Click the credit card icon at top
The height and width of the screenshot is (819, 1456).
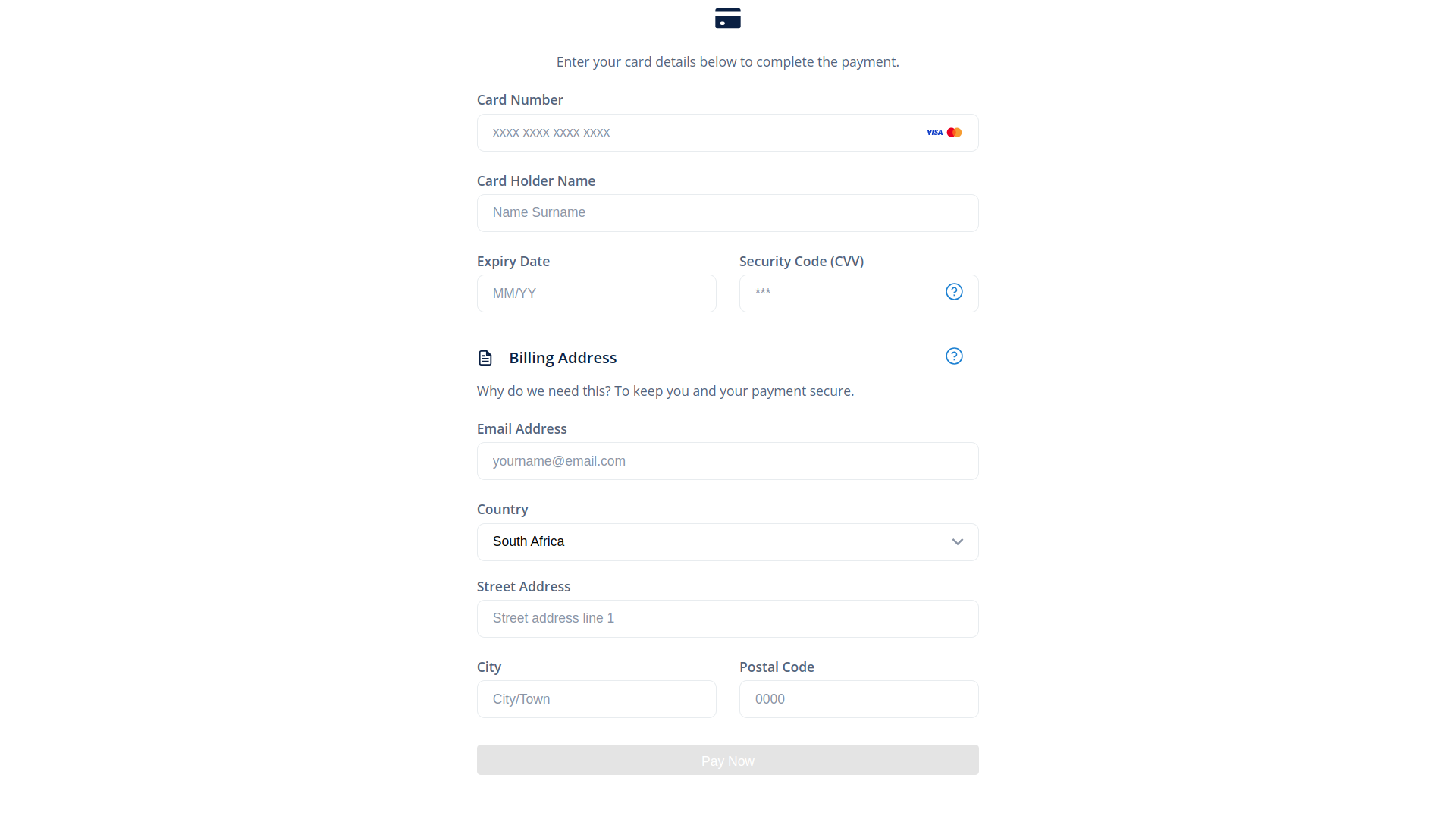pyautogui.click(x=727, y=18)
